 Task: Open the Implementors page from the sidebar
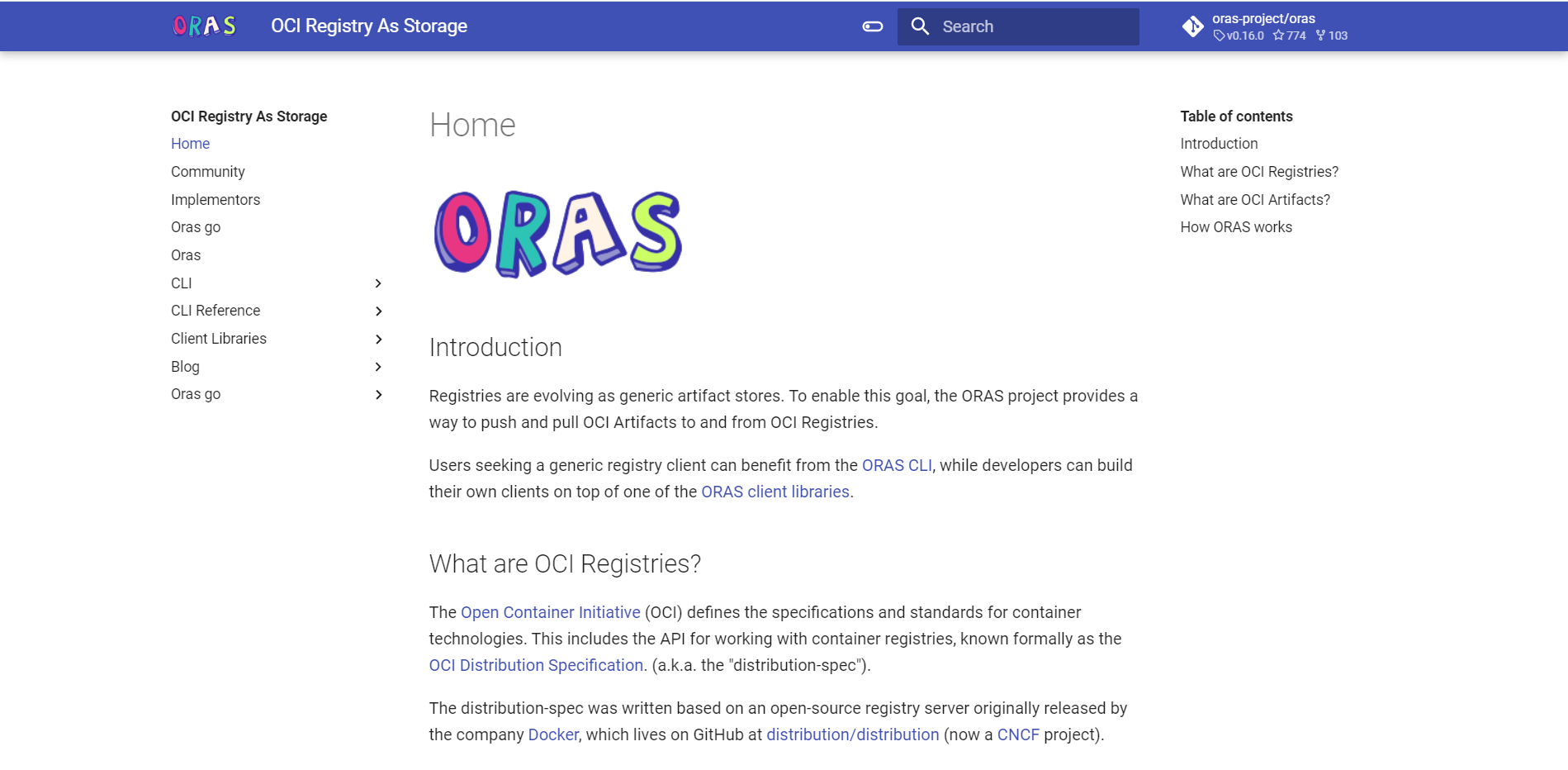coord(215,199)
